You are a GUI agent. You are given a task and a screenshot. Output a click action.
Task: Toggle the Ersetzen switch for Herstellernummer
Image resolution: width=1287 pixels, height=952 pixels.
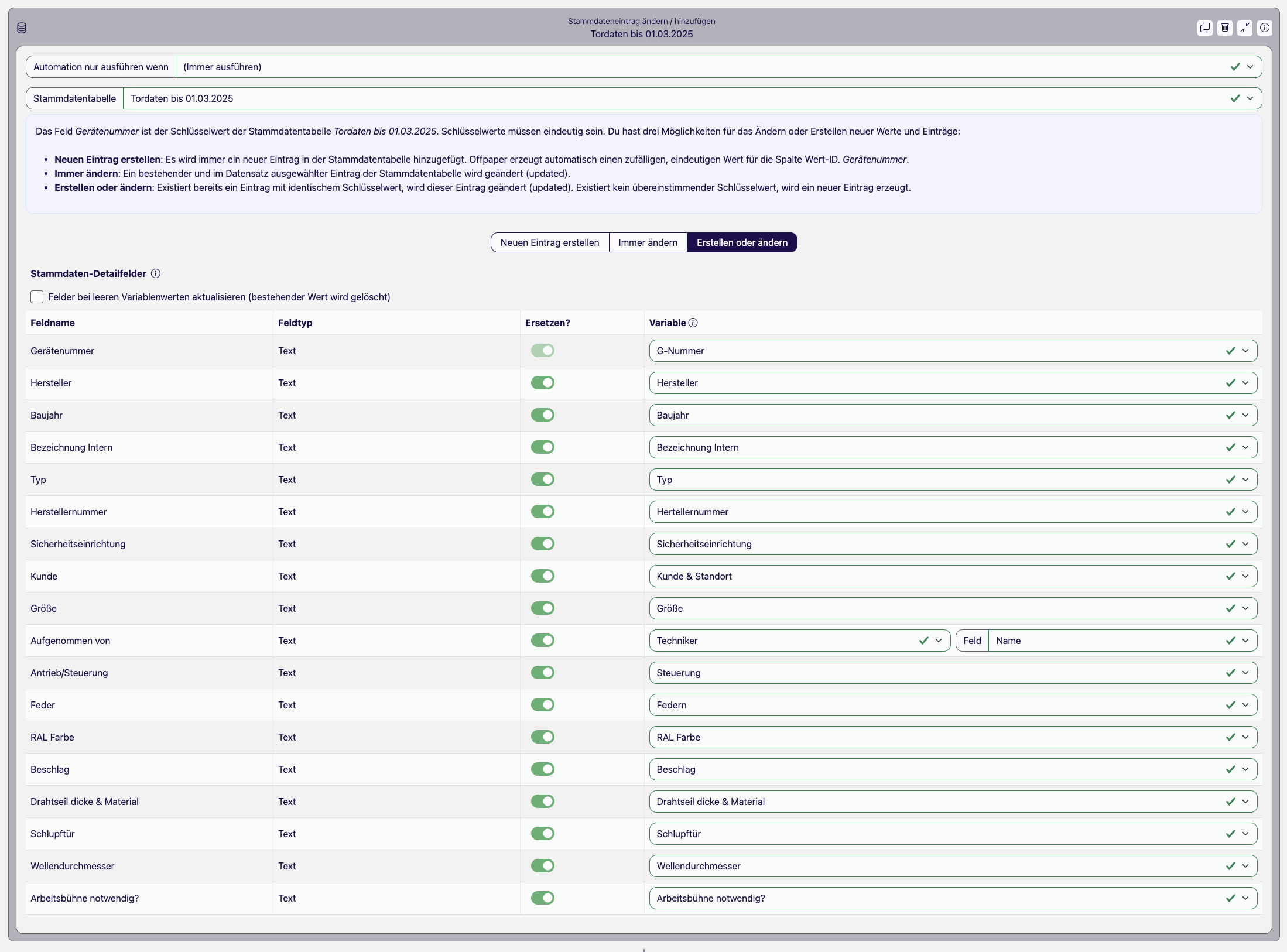coord(543,511)
